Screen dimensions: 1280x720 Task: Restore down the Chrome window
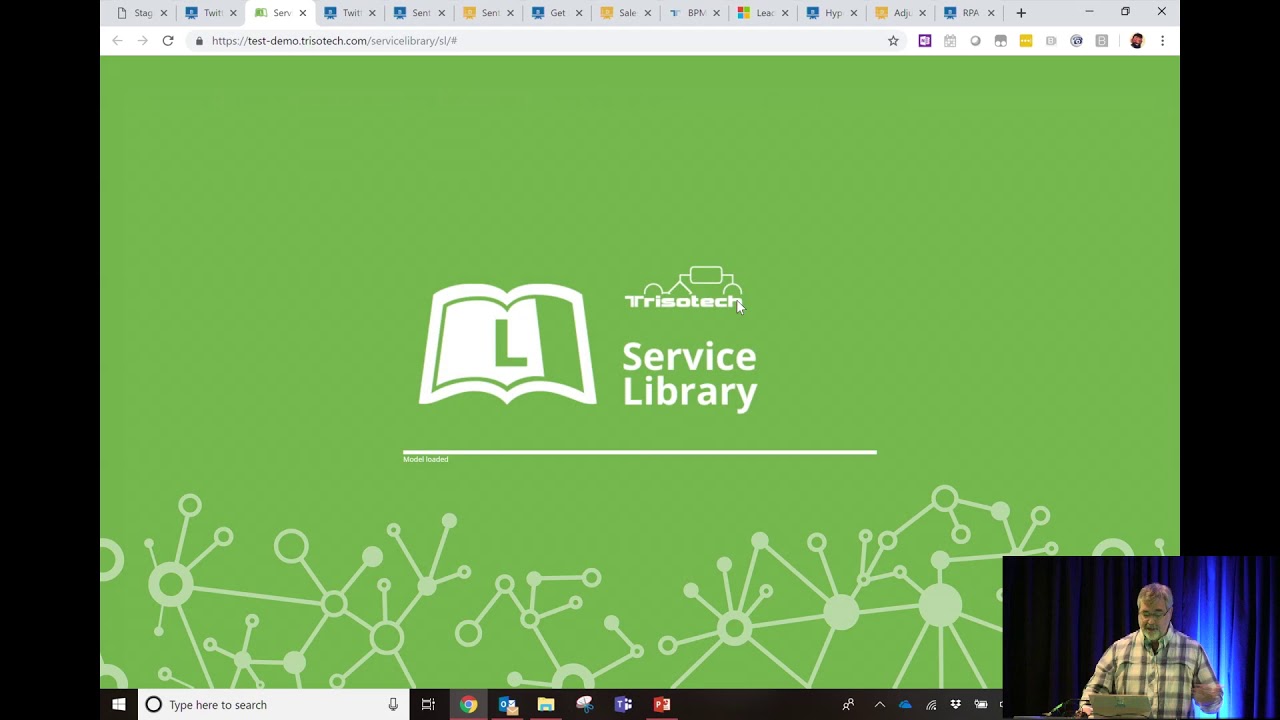(1125, 12)
